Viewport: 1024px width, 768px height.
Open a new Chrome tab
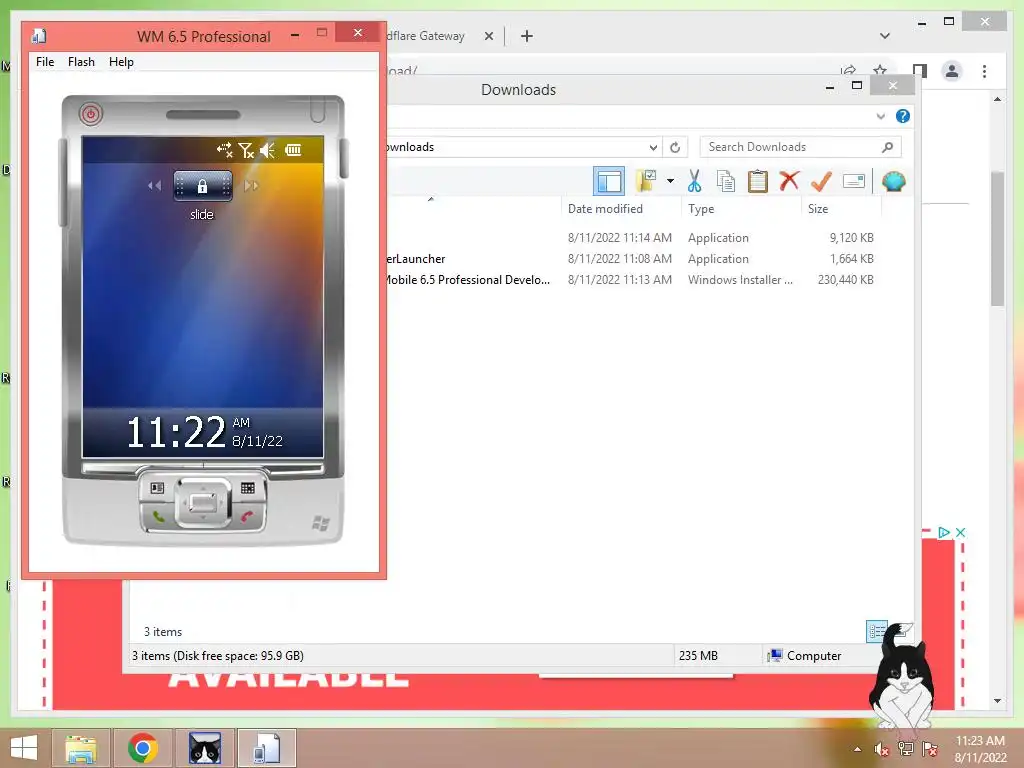pos(527,36)
